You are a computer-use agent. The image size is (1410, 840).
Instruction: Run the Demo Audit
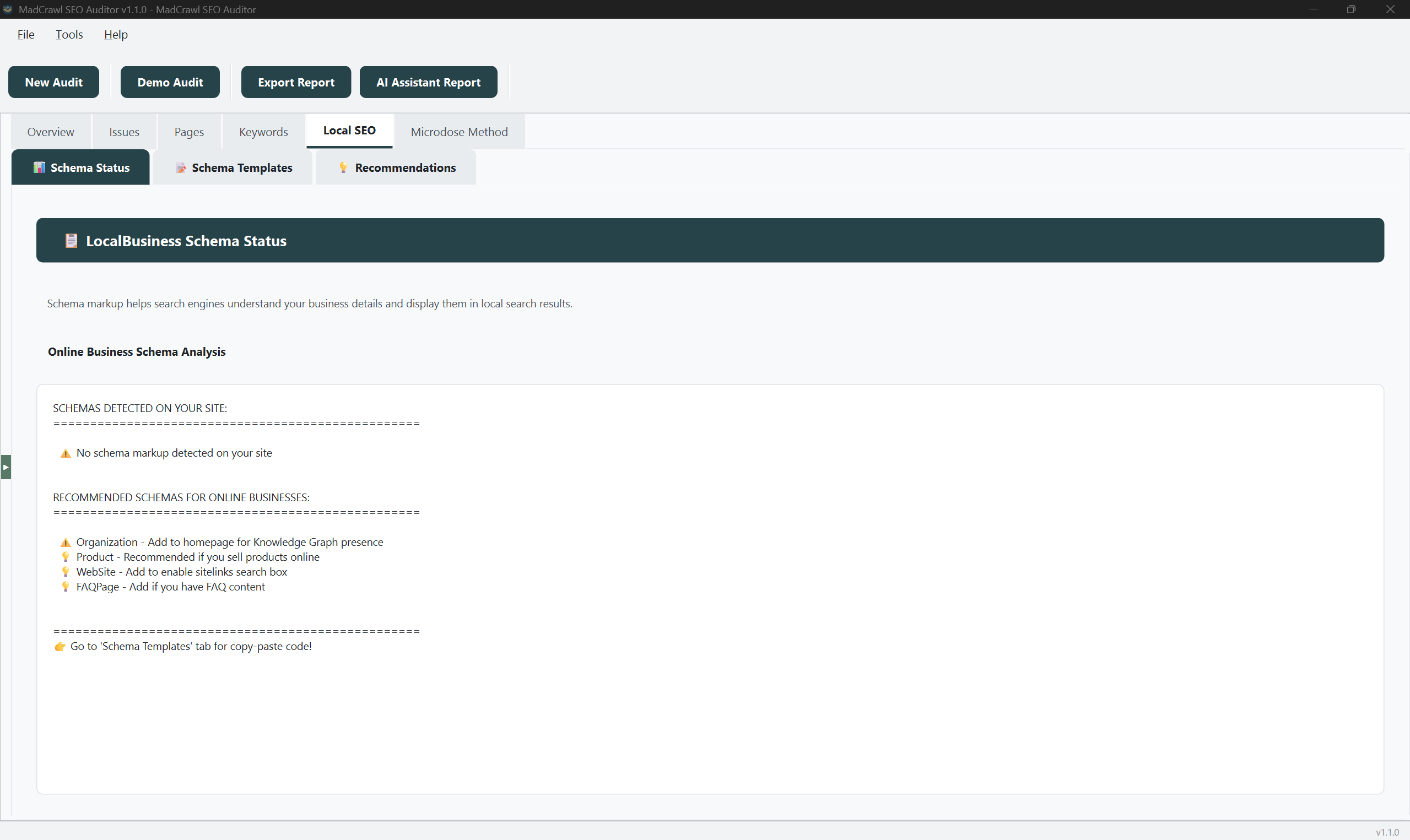(170, 82)
